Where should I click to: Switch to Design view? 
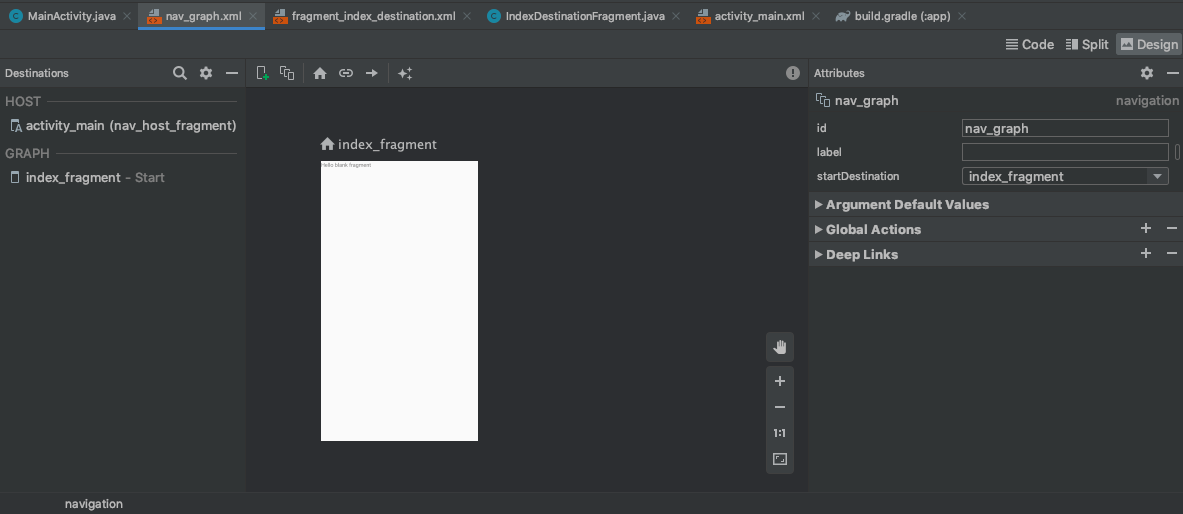[1148, 45]
